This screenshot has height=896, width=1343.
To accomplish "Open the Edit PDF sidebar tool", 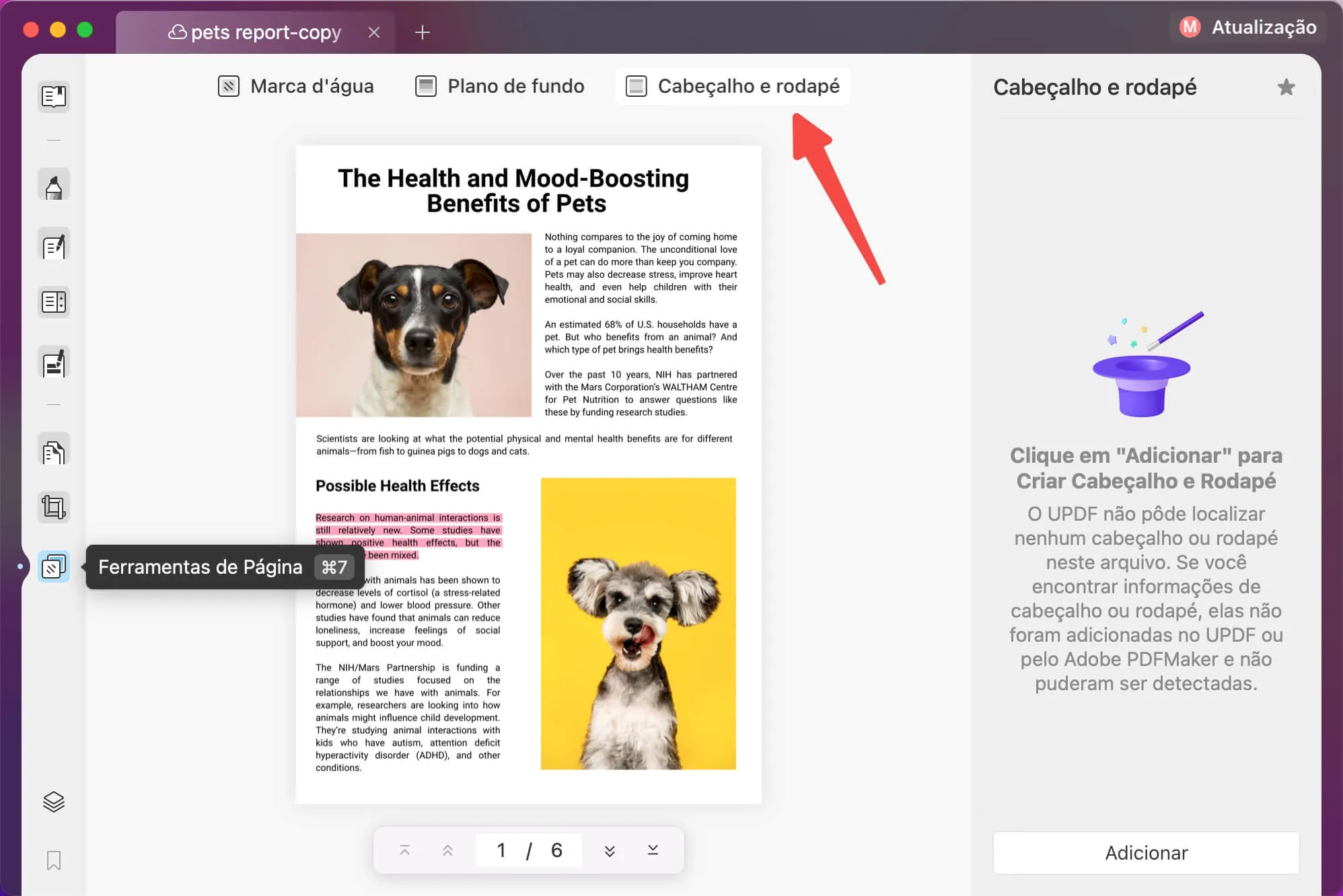I will tap(54, 246).
